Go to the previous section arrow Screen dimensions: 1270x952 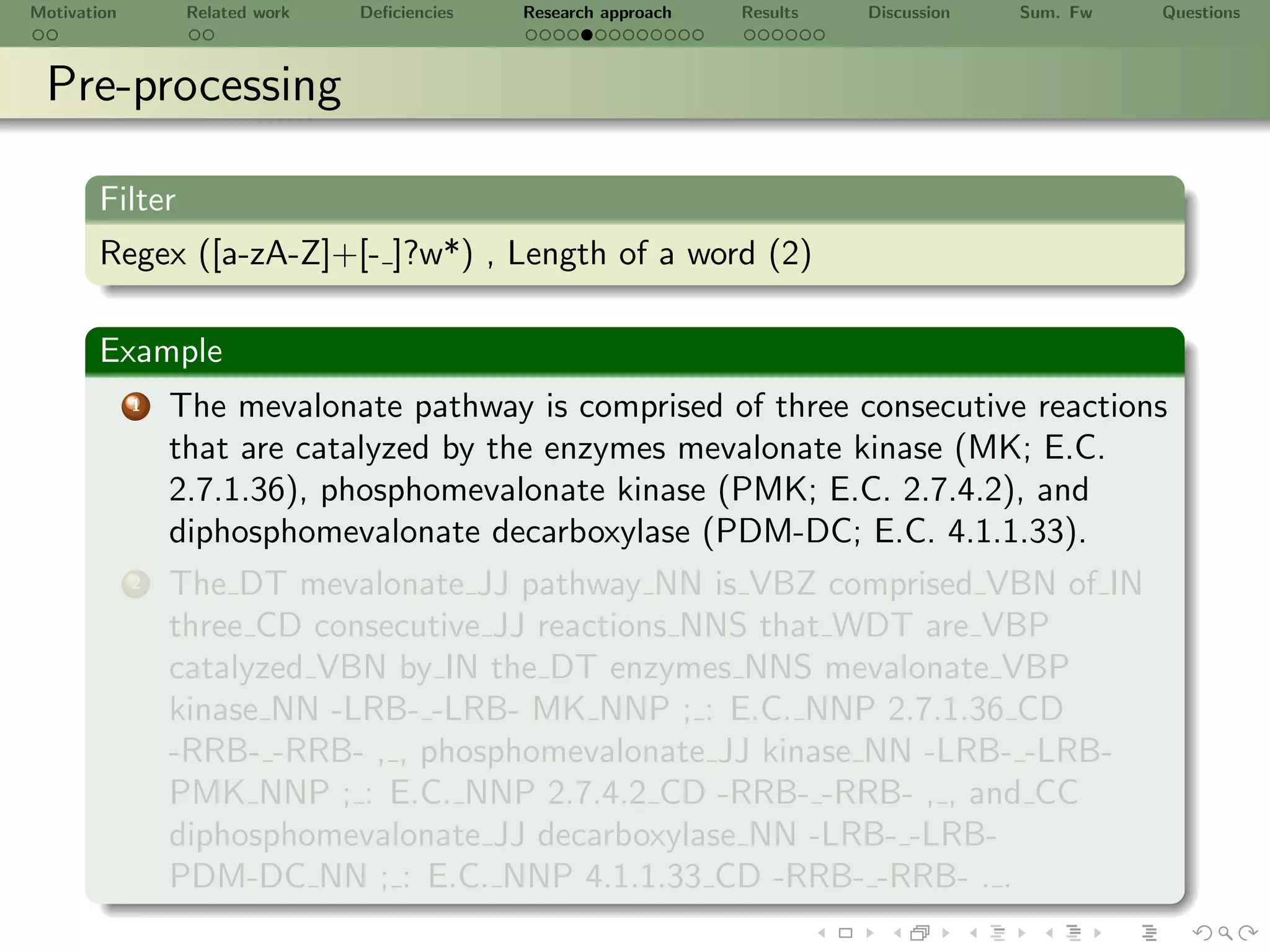(1049, 933)
